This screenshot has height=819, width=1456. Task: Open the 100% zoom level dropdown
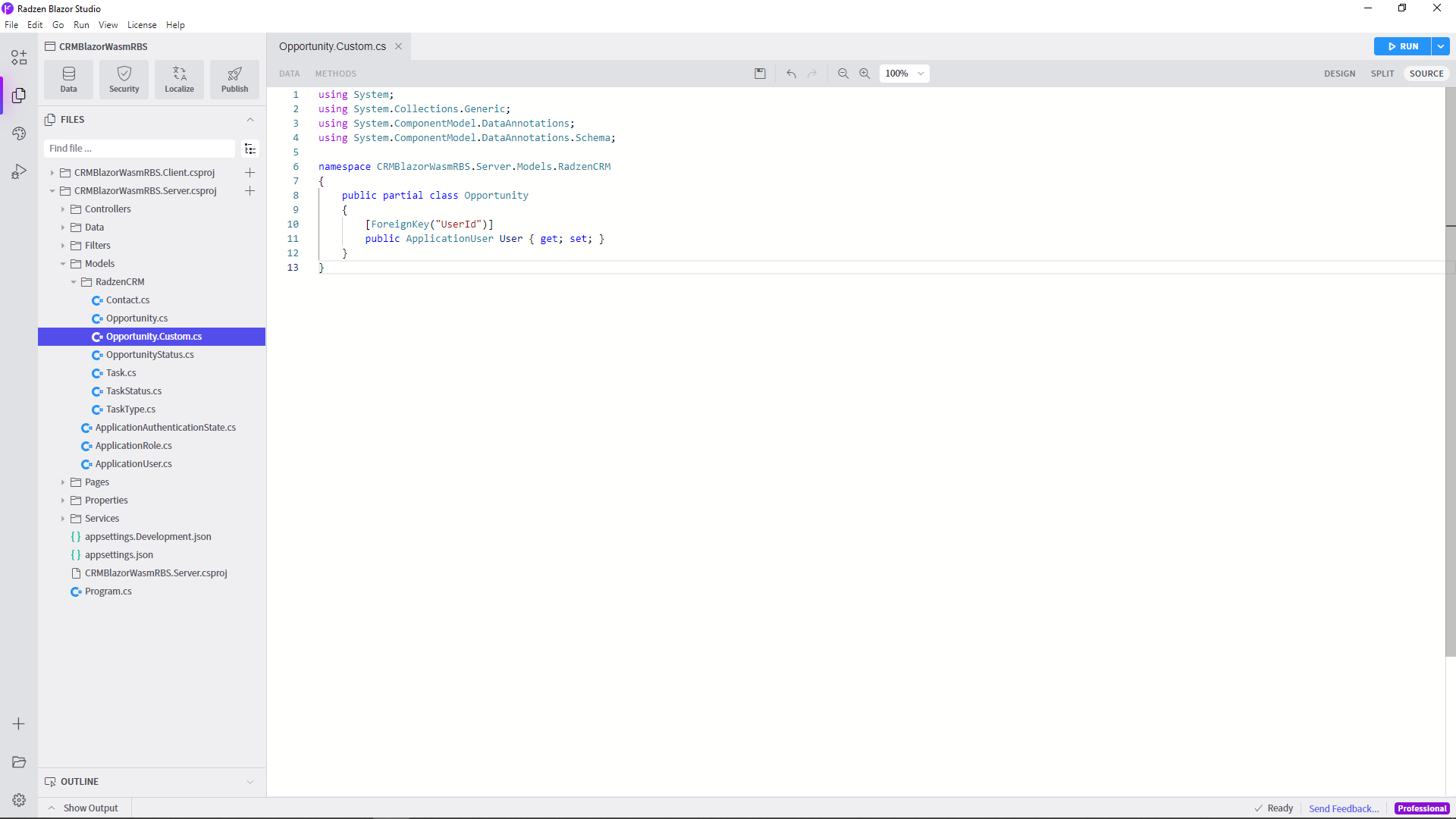[904, 74]
